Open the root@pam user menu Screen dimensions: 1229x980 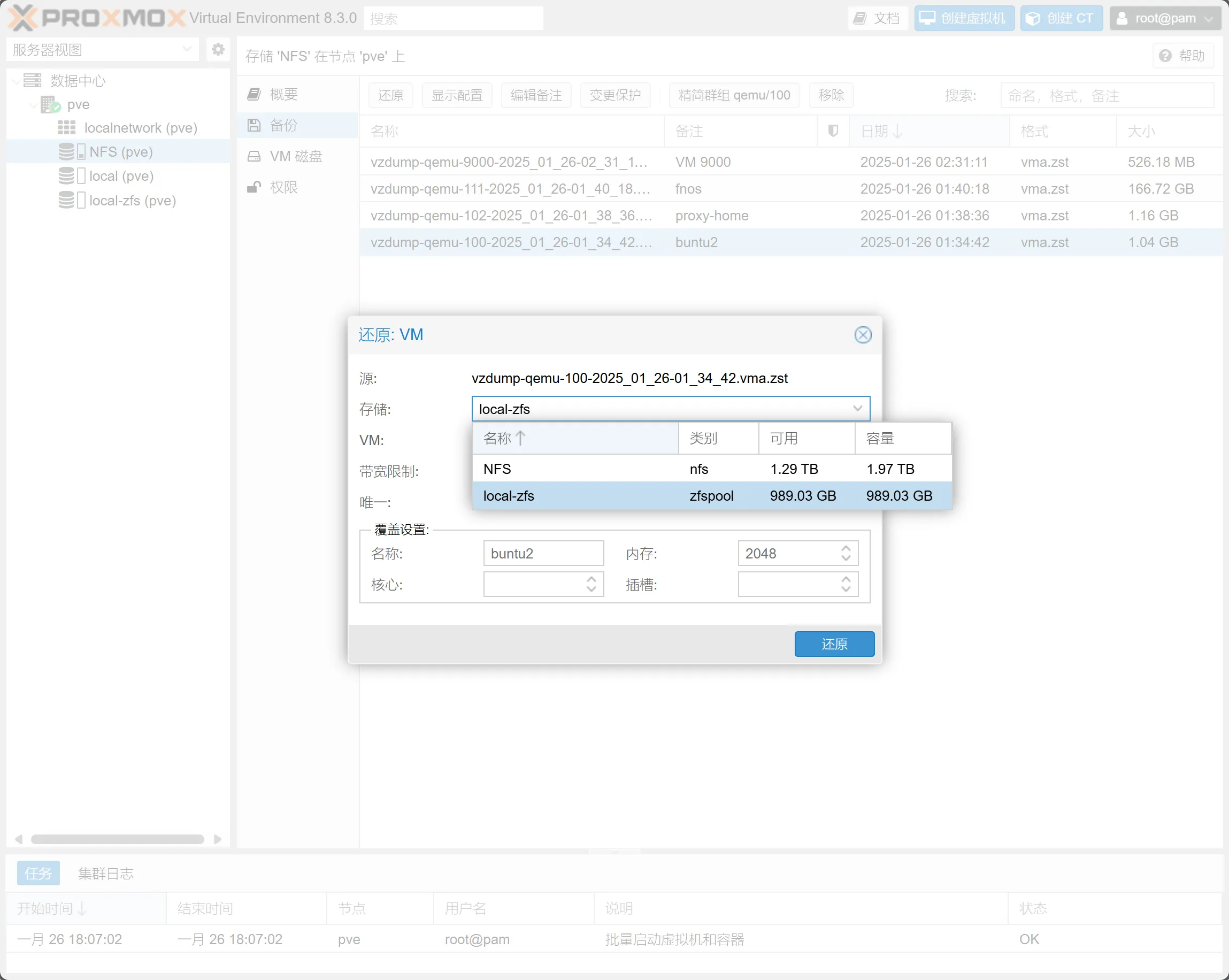click(x=1165, y=18)
